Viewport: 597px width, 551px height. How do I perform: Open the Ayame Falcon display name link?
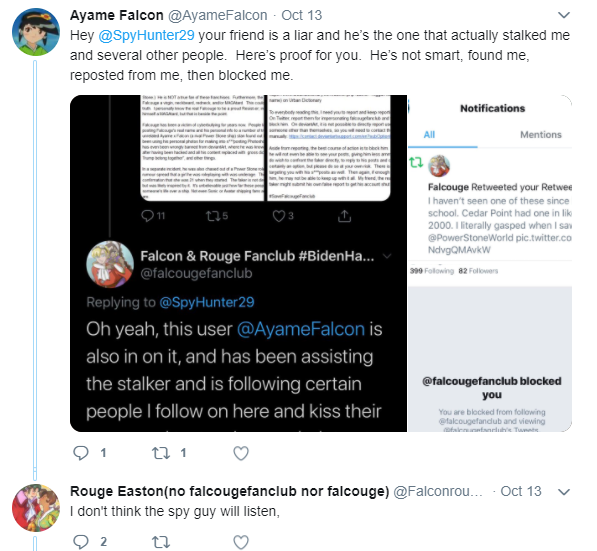pyautogui.click(x=117, y=15)
